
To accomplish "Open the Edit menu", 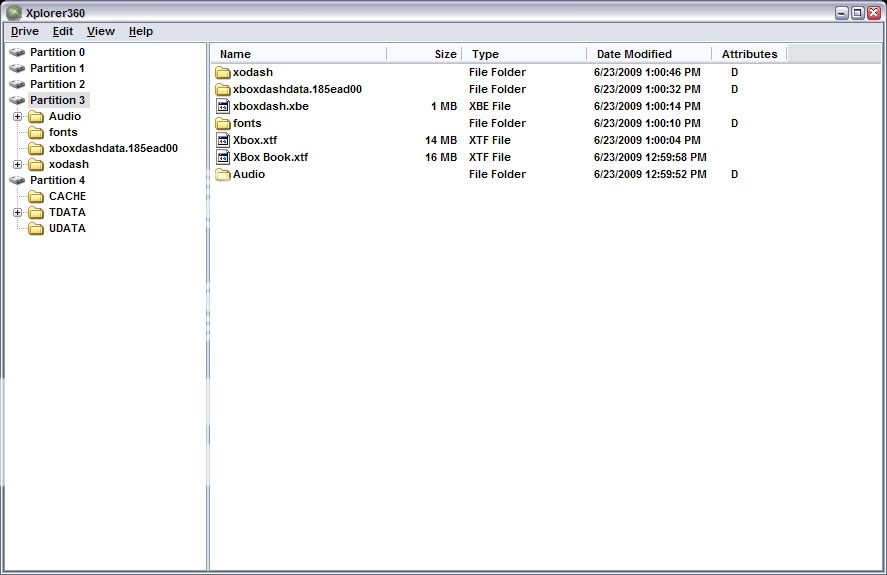I will (63, 31).
